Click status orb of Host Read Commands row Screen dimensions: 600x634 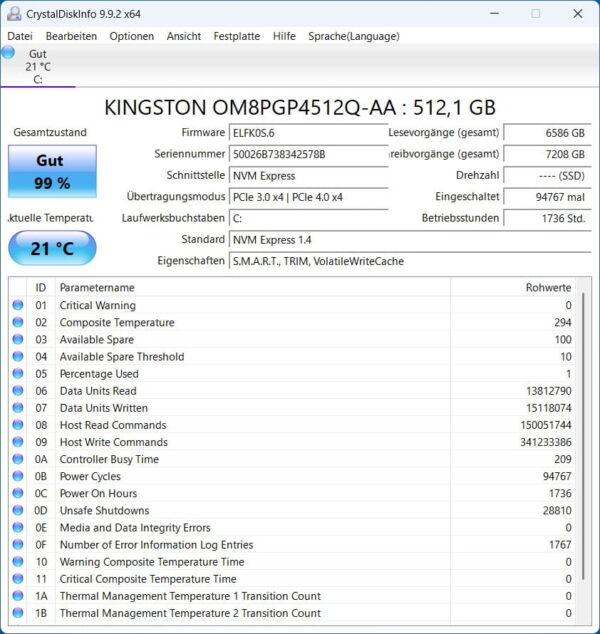click(x=18, y=425)
